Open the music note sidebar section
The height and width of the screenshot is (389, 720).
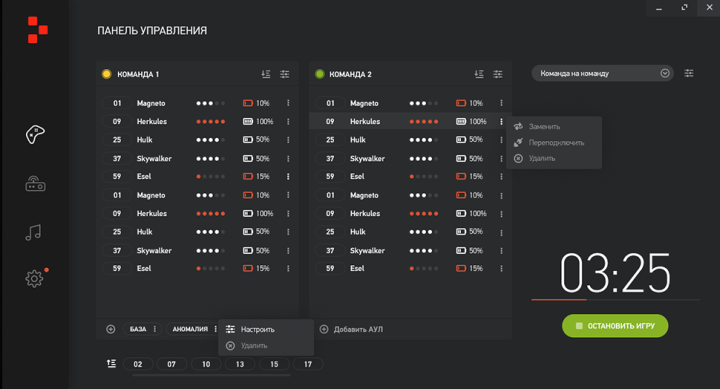point(33,232)
